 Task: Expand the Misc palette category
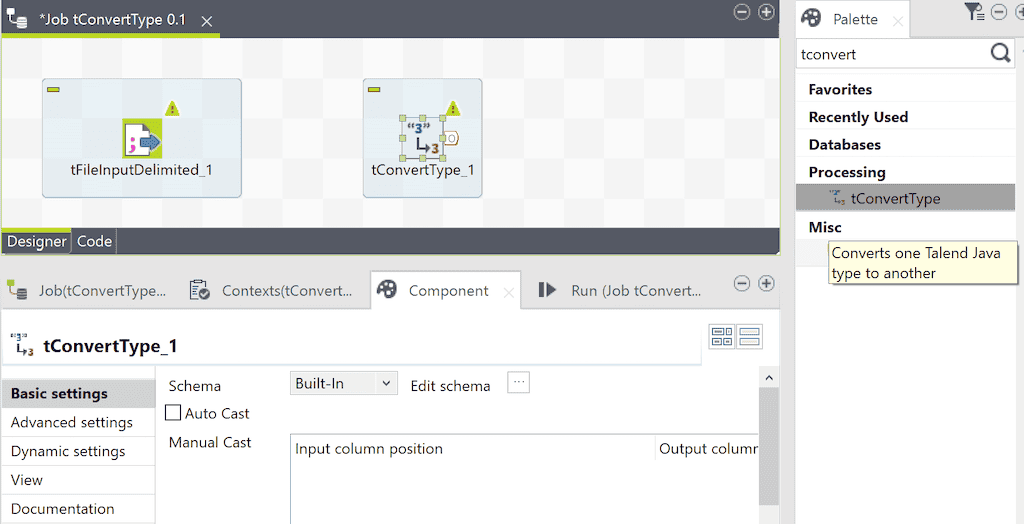[x=825, y=227]
